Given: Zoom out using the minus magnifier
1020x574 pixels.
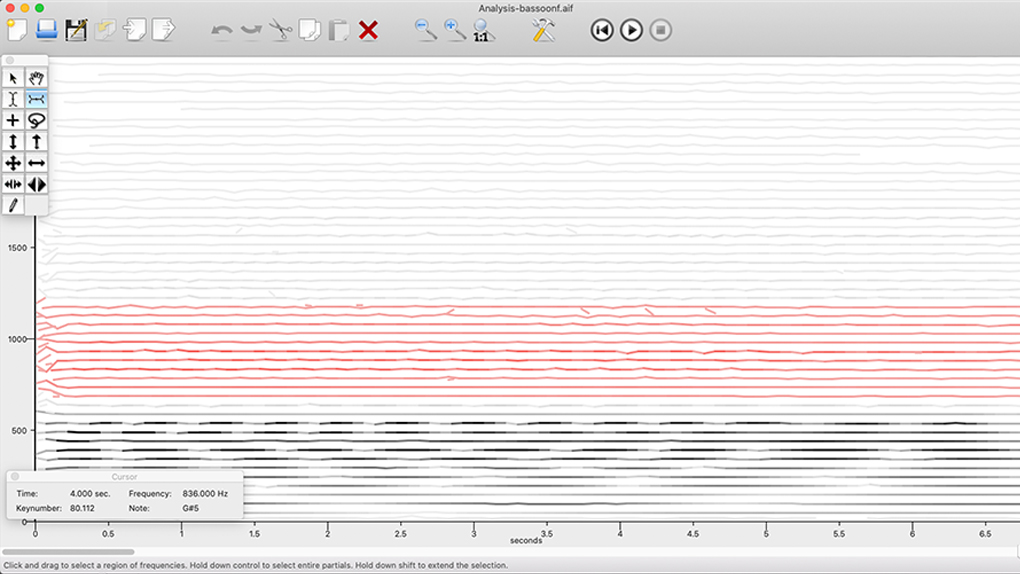Looking at the screenshot, I should [x=426, y=30].
